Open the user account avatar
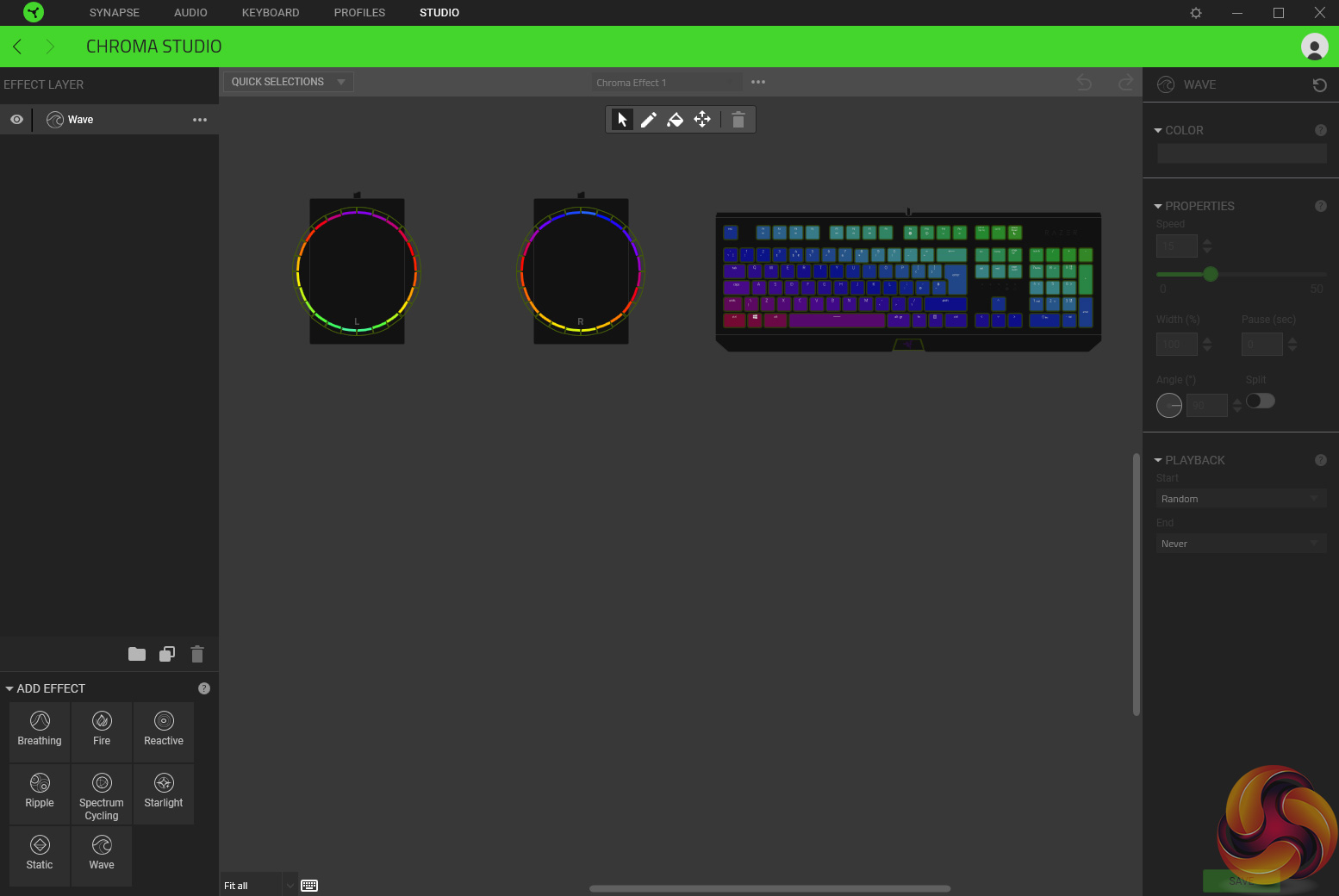Image resolution: width=1339 pixels, height=896 pixels. point(1315,47)
